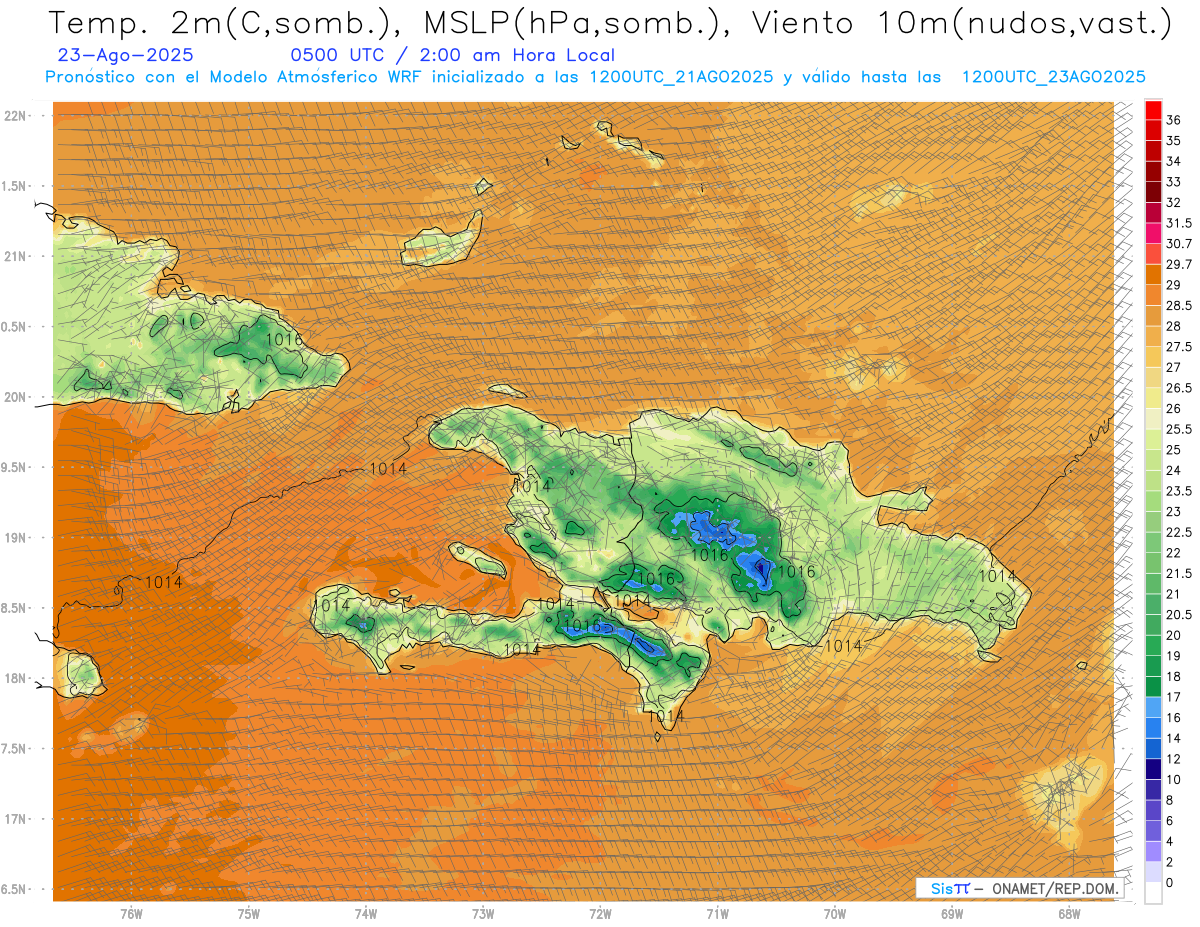
Task: Click the longitude label "76W"
Action: [131, 914]
